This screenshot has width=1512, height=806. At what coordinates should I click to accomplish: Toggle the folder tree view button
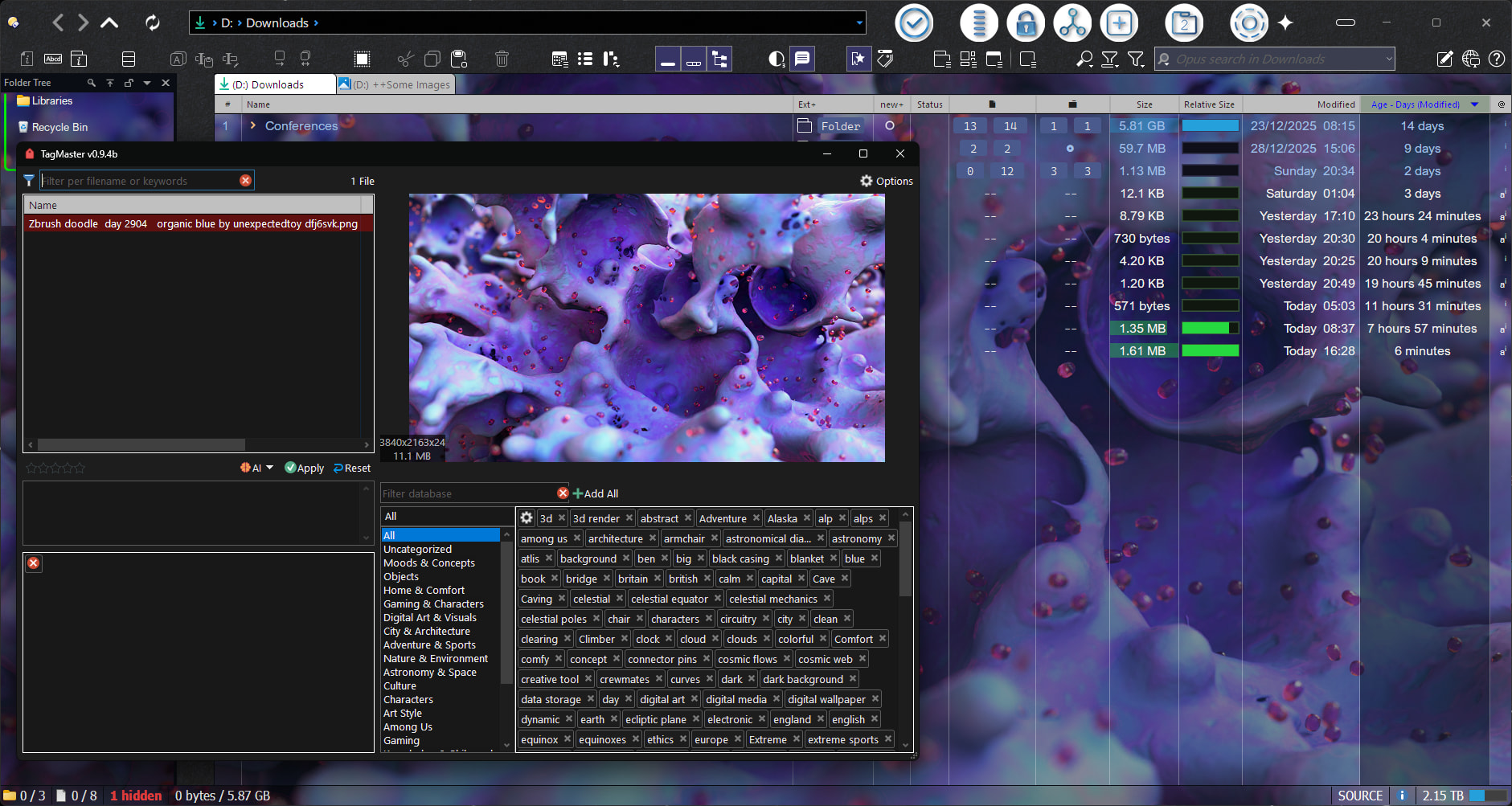tap(719, 59)
